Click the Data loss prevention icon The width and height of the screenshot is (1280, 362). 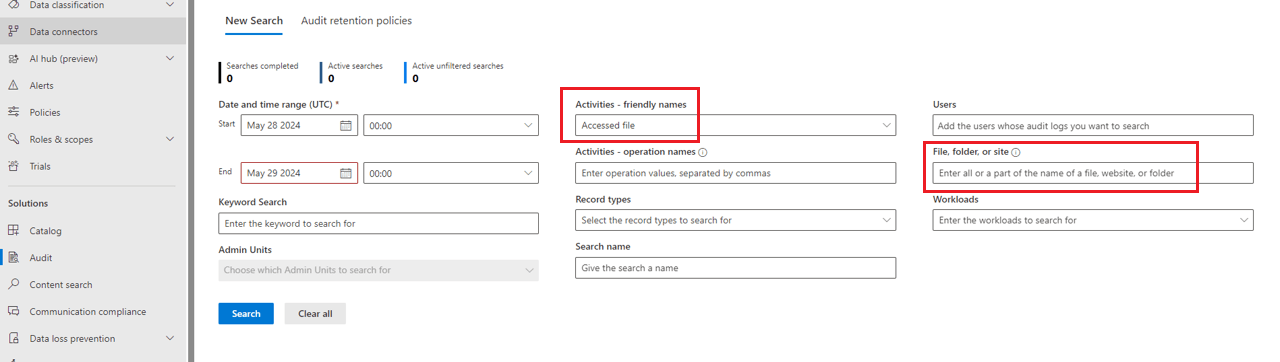click(x=14, y=339)
